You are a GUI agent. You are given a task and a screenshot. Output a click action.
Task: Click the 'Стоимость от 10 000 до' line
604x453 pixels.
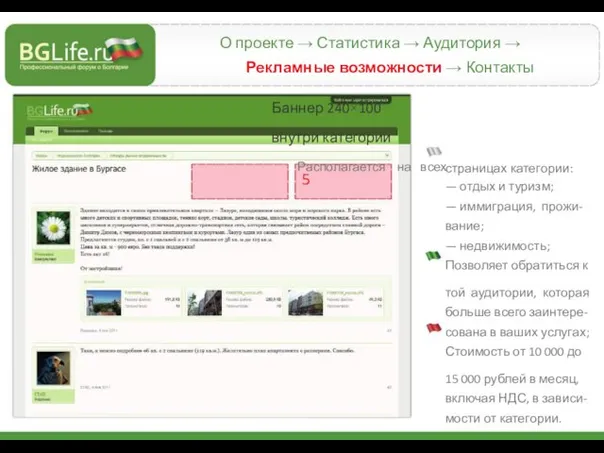pos(513,352)
